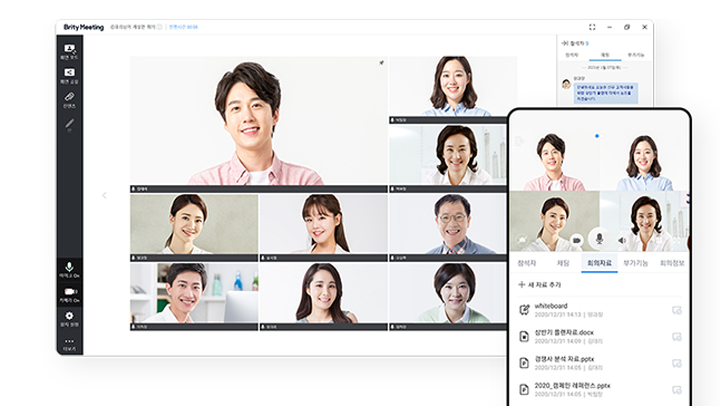This screenshot has height=406, width=720.
Task: Toggle the camera button on phone
Action: click(577, 240)
